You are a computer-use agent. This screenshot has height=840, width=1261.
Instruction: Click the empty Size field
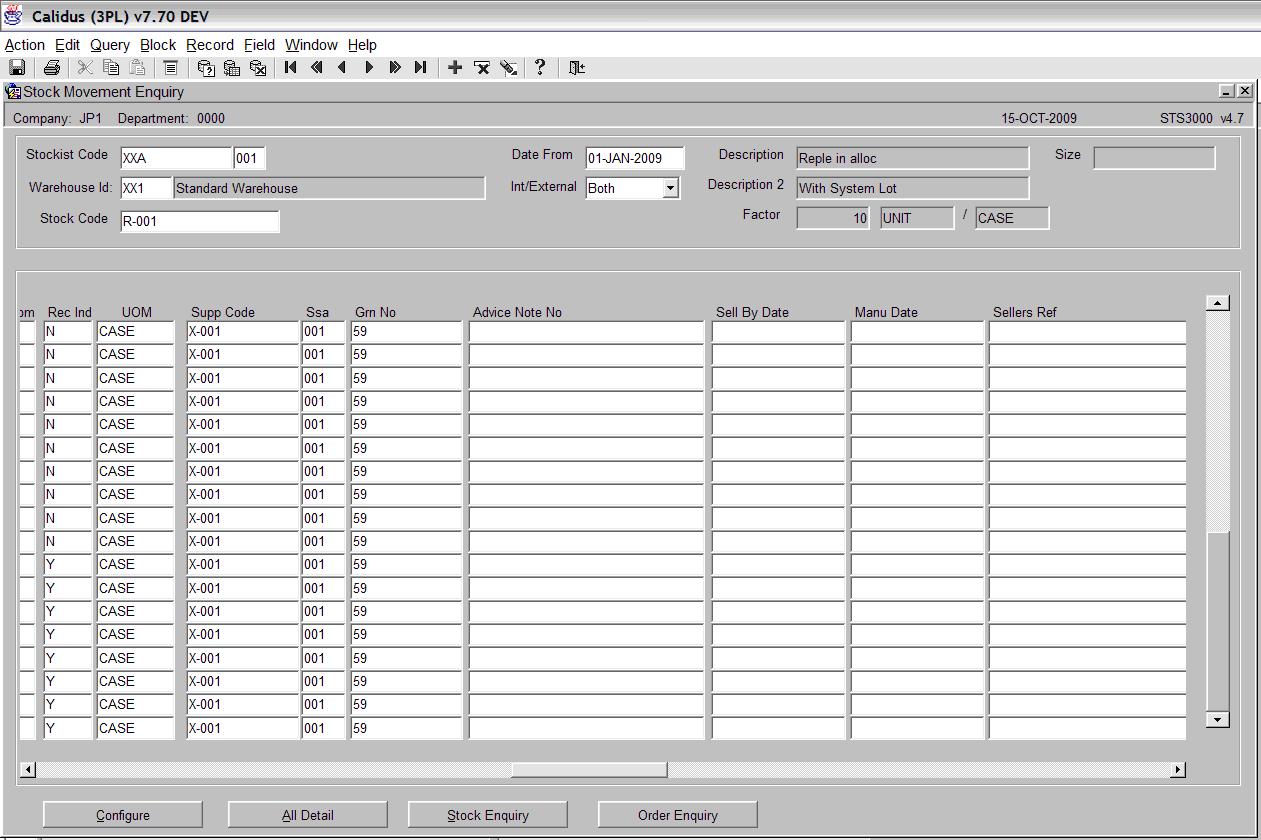1154,158
